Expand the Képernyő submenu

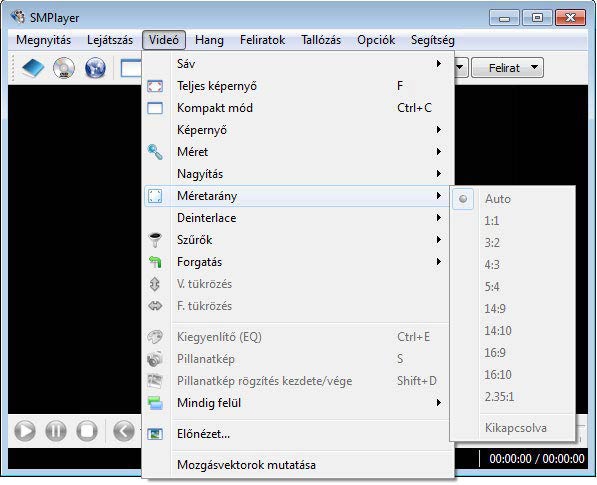click(298, 130)
